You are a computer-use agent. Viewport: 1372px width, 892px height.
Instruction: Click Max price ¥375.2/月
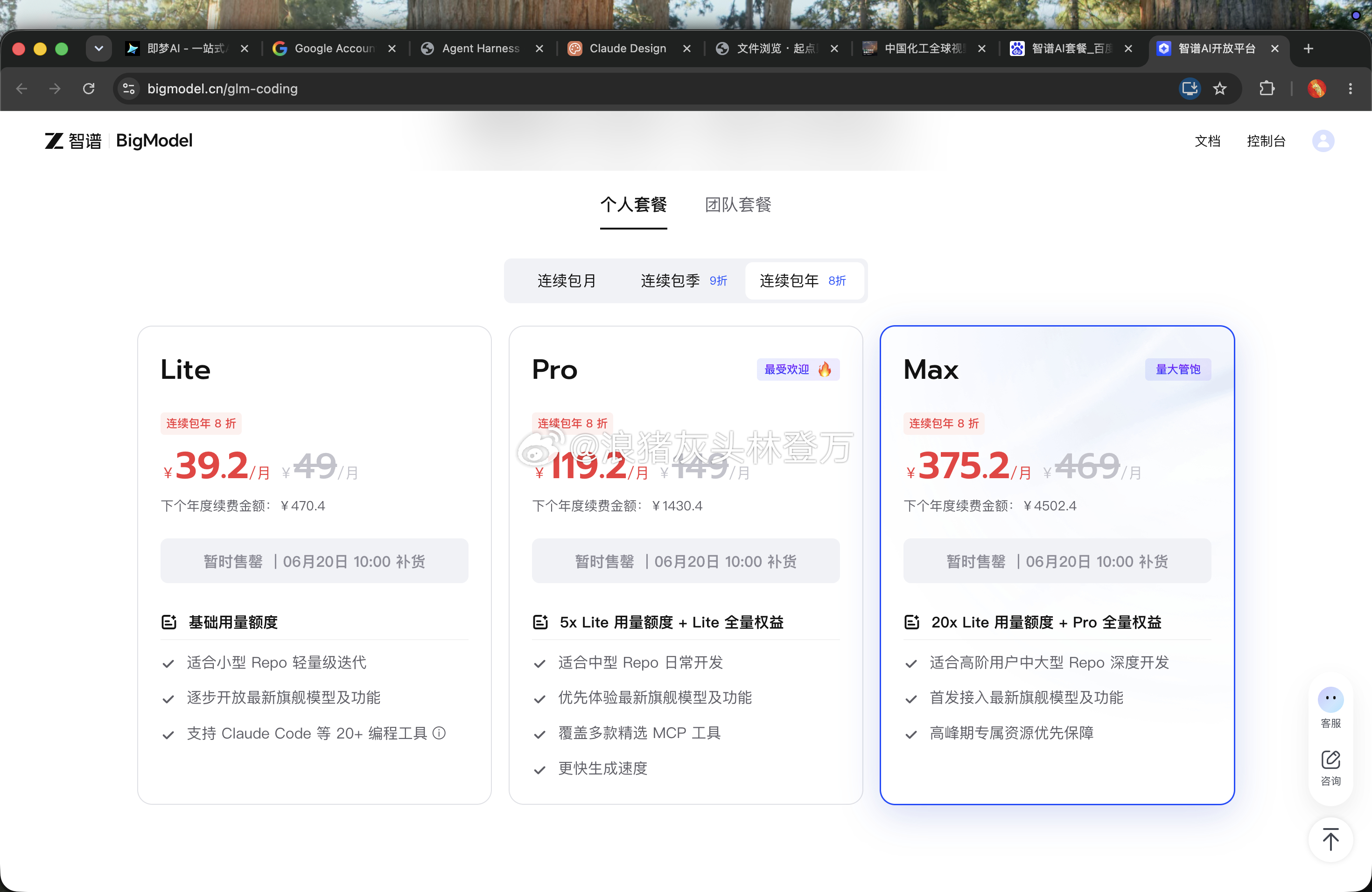pos(968,466)
